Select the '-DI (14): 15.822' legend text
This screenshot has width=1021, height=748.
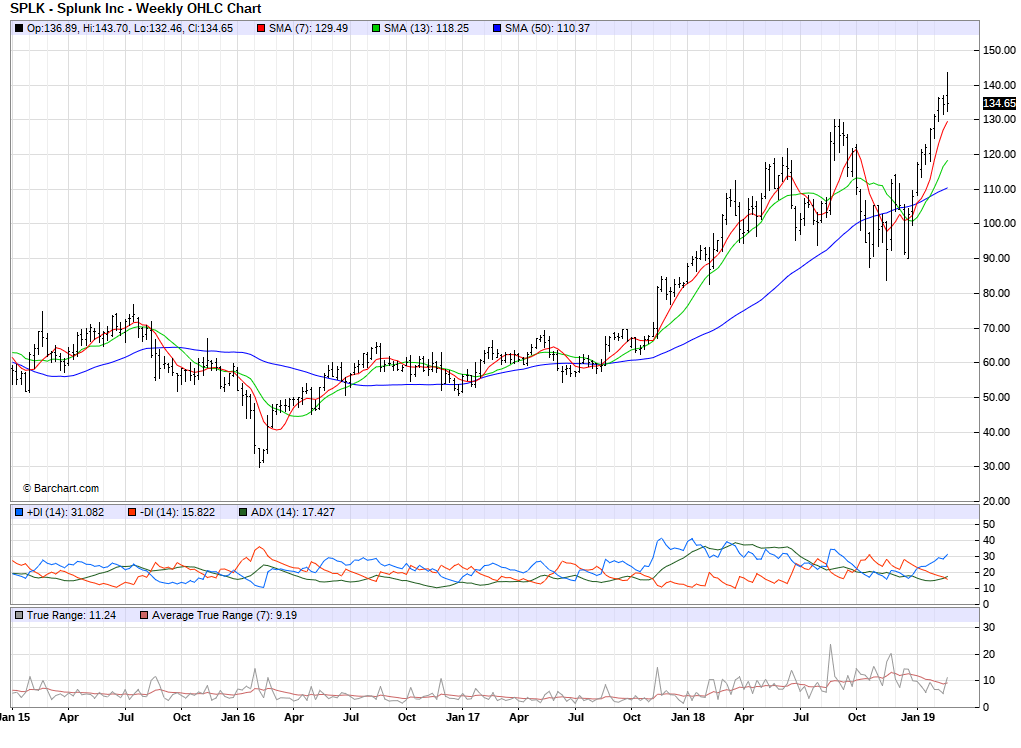tap(177, 512)
